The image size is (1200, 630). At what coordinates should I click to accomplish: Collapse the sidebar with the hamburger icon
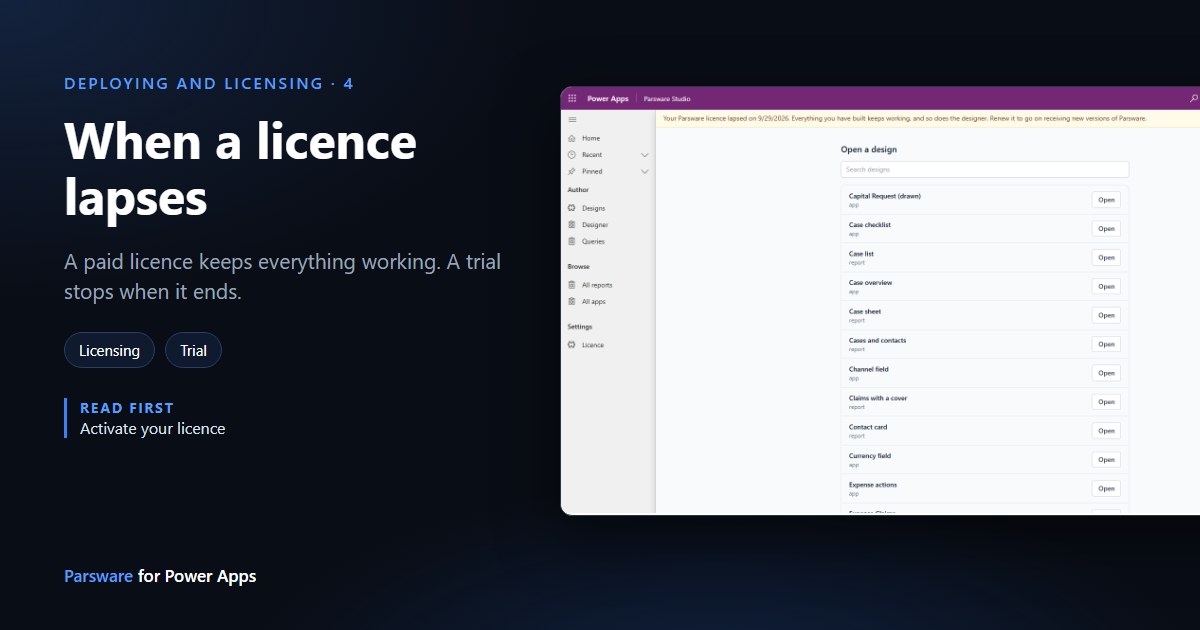coord(572,119)
